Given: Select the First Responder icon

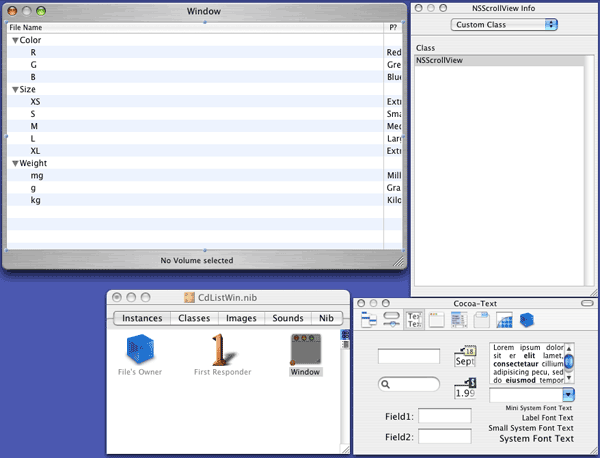Looking at the screenshot, I should pyautogui.click(x=219, y=351).
